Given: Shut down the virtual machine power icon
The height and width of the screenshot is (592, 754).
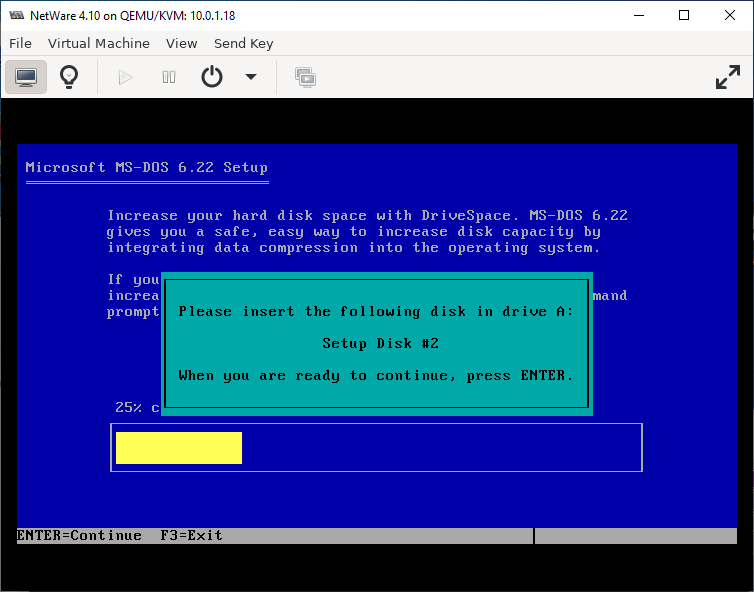Looking at the screenshot, I should 212,77.
